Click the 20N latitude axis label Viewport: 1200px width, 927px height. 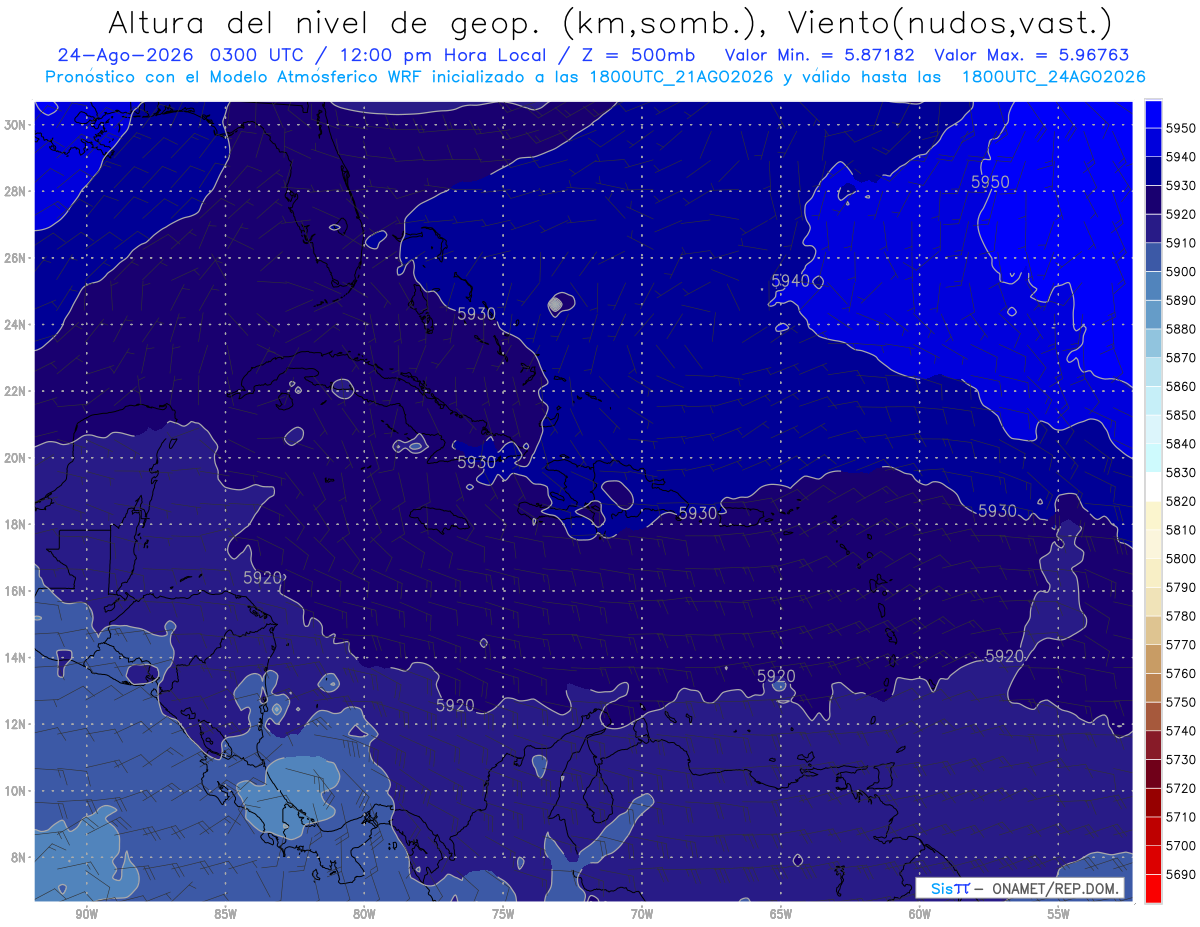15,457
